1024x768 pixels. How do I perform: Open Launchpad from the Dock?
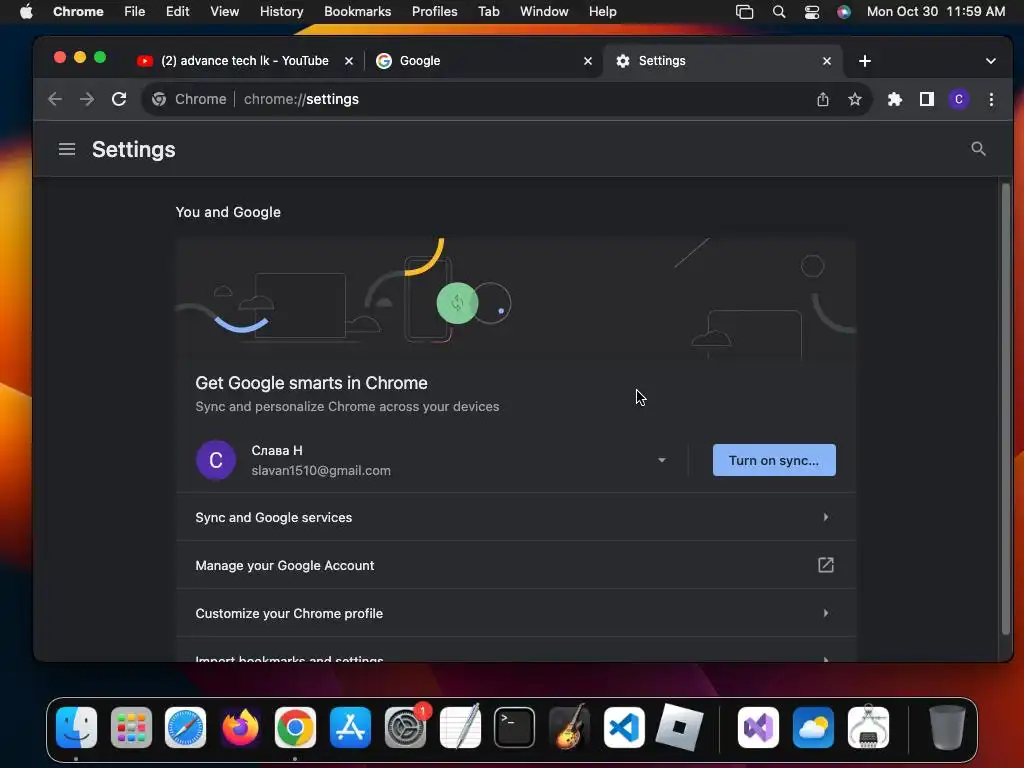tap(131, 727)
